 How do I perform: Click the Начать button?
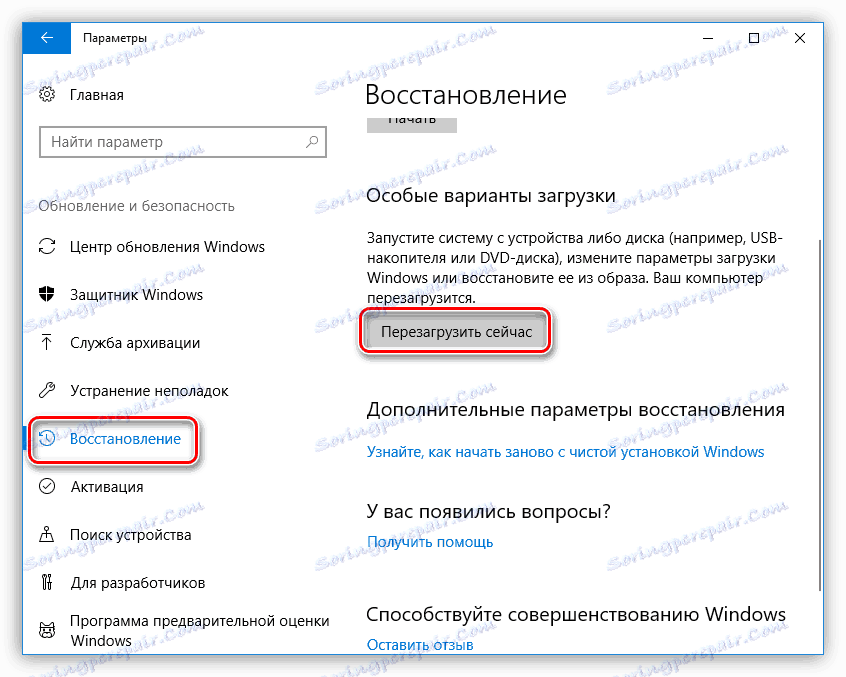pyautogui.click(x=411, y=123)
